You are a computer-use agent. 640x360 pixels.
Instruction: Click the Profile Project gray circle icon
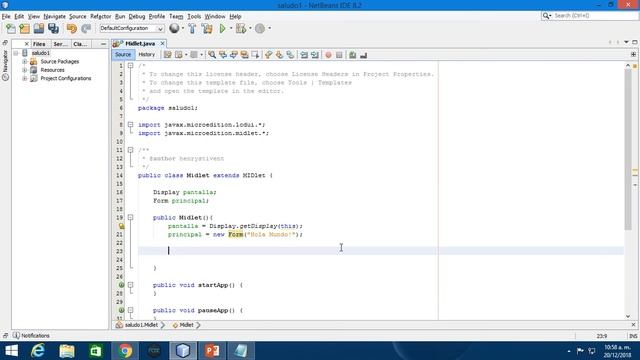click(260, 29)
